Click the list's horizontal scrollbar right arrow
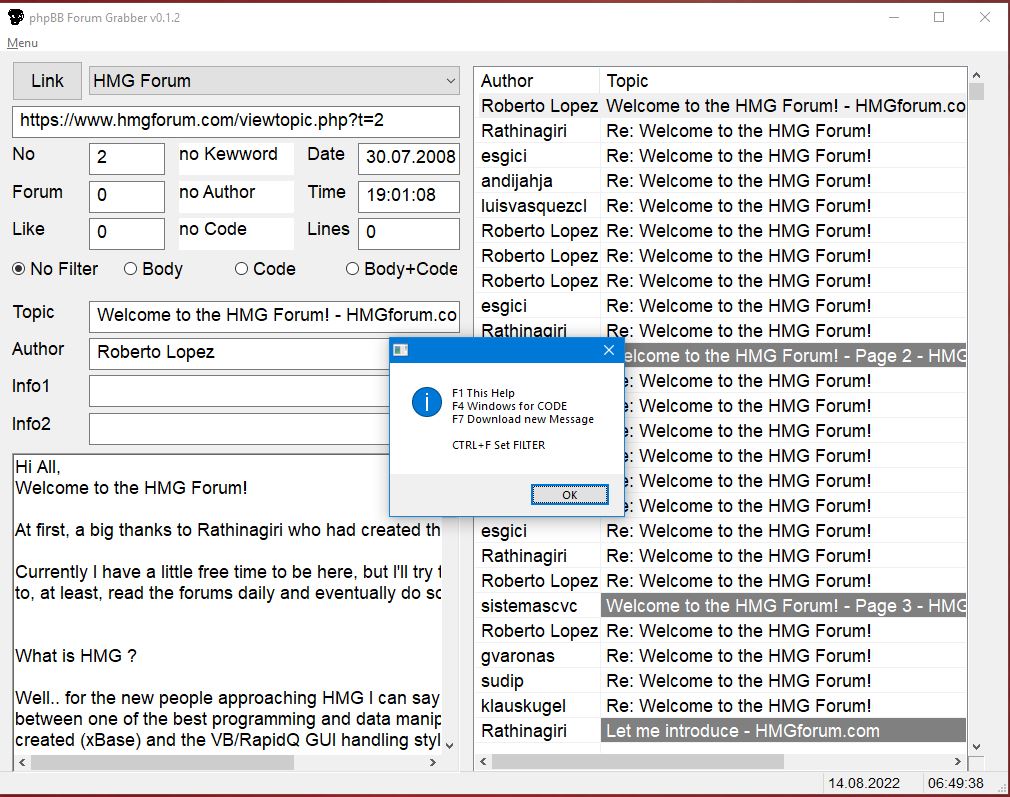 [958, 762]
